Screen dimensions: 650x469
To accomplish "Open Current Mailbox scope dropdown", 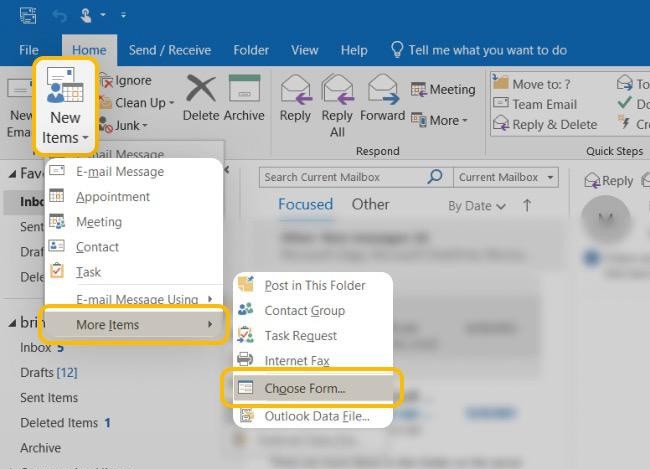I will 506,177.
